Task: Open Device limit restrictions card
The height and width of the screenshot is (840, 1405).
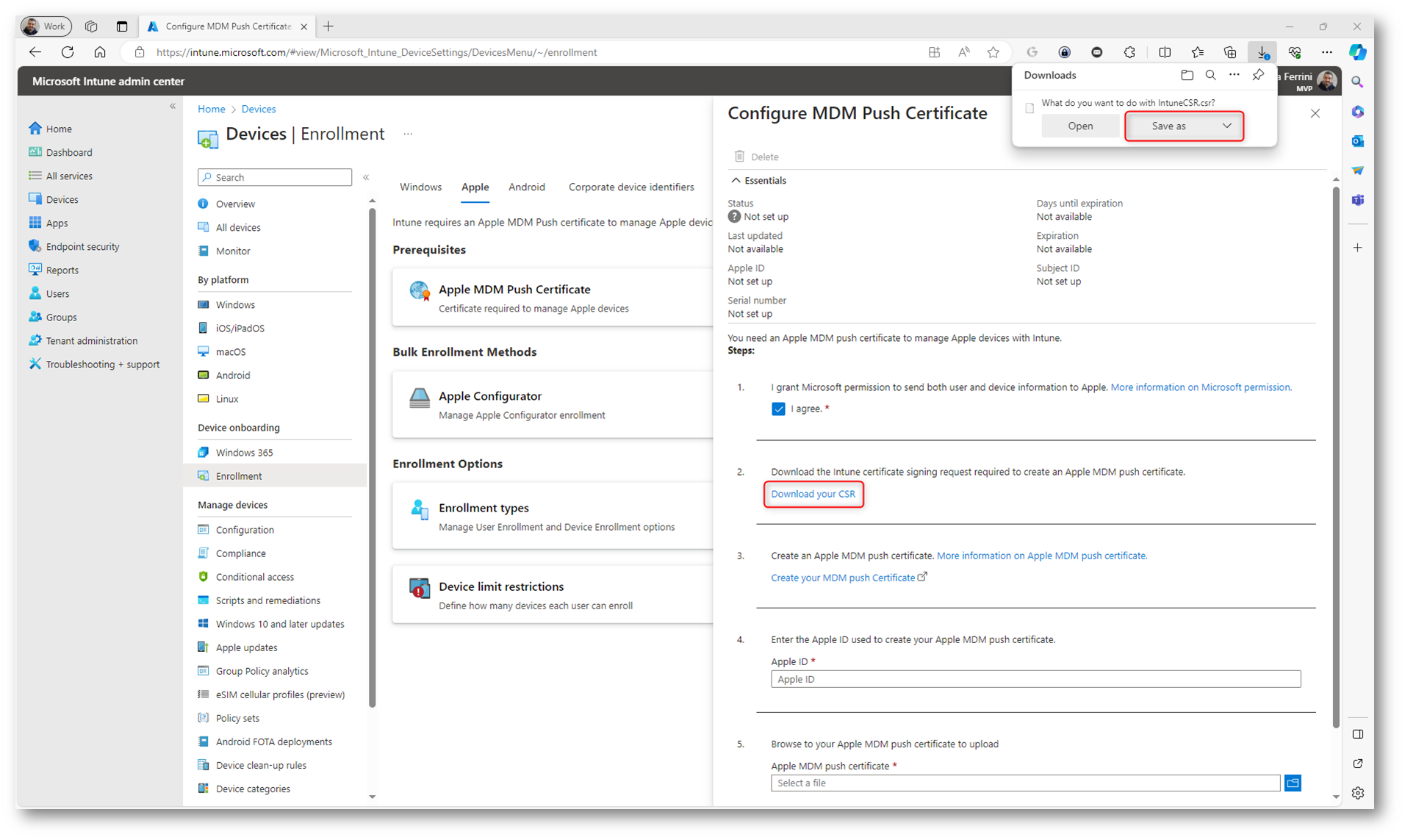Action: click(553, 595)
